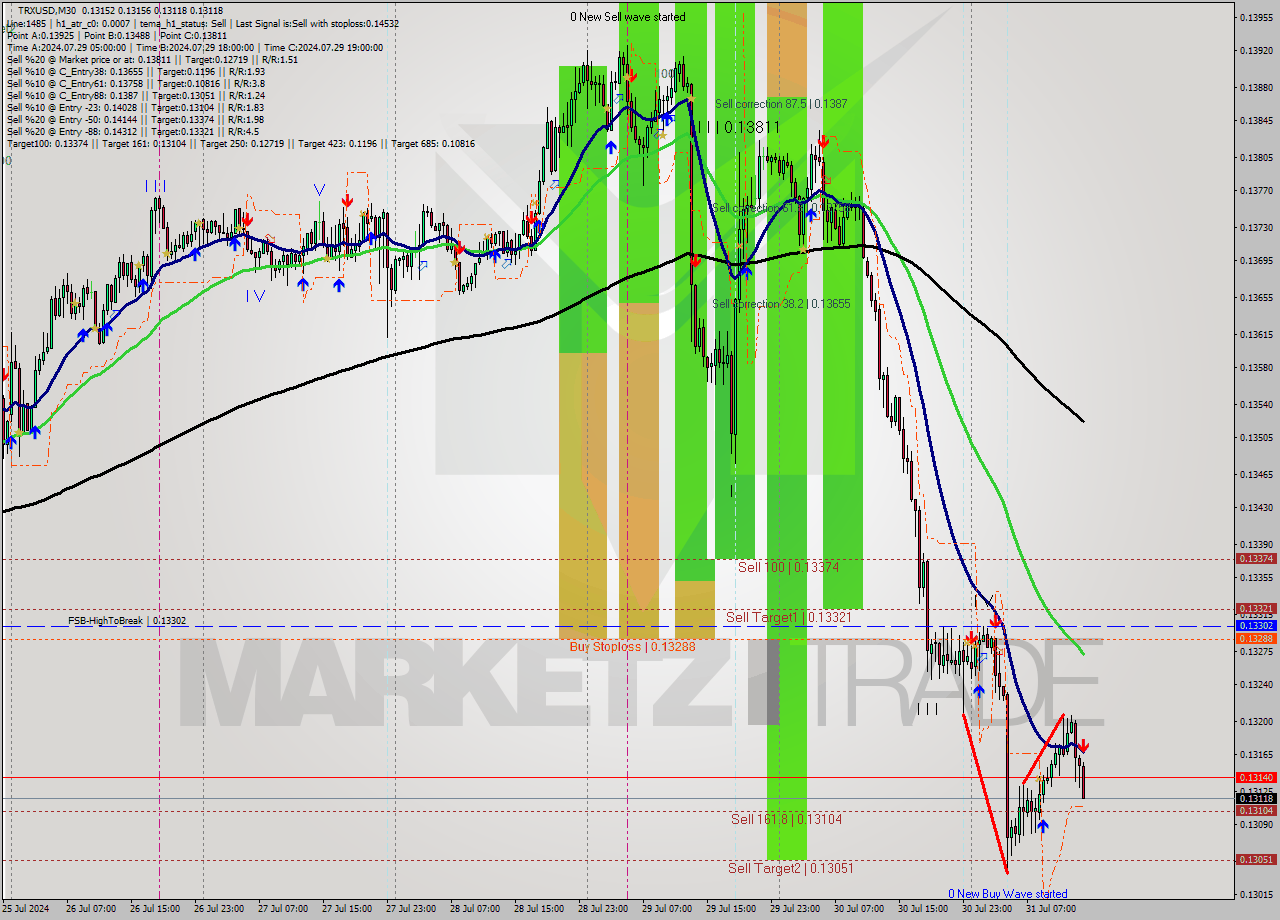Click the 'Sell Target1 | 0.13321' label
Image resolution: width=1280 pixels, height=920 pixels.
click(x=788, y=617)
